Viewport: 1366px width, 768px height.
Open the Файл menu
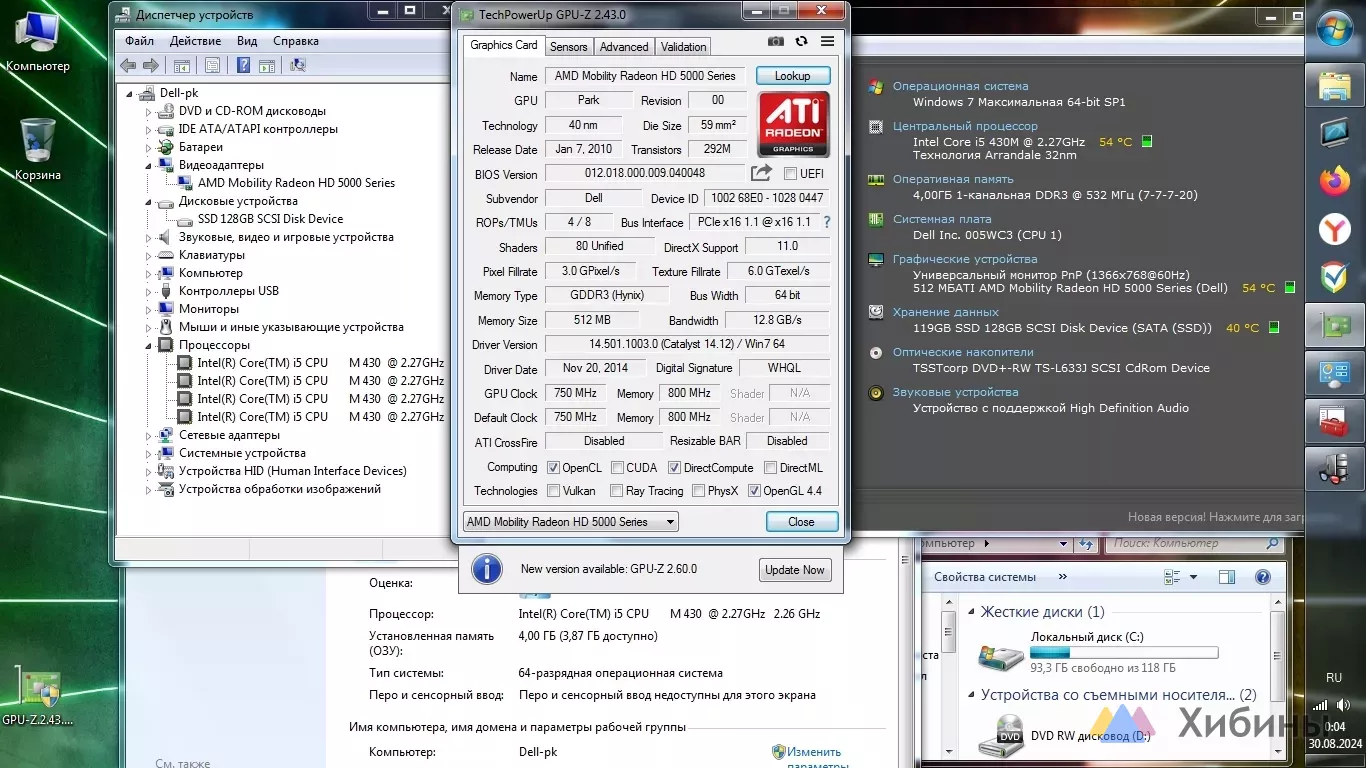tap(139, 41)
